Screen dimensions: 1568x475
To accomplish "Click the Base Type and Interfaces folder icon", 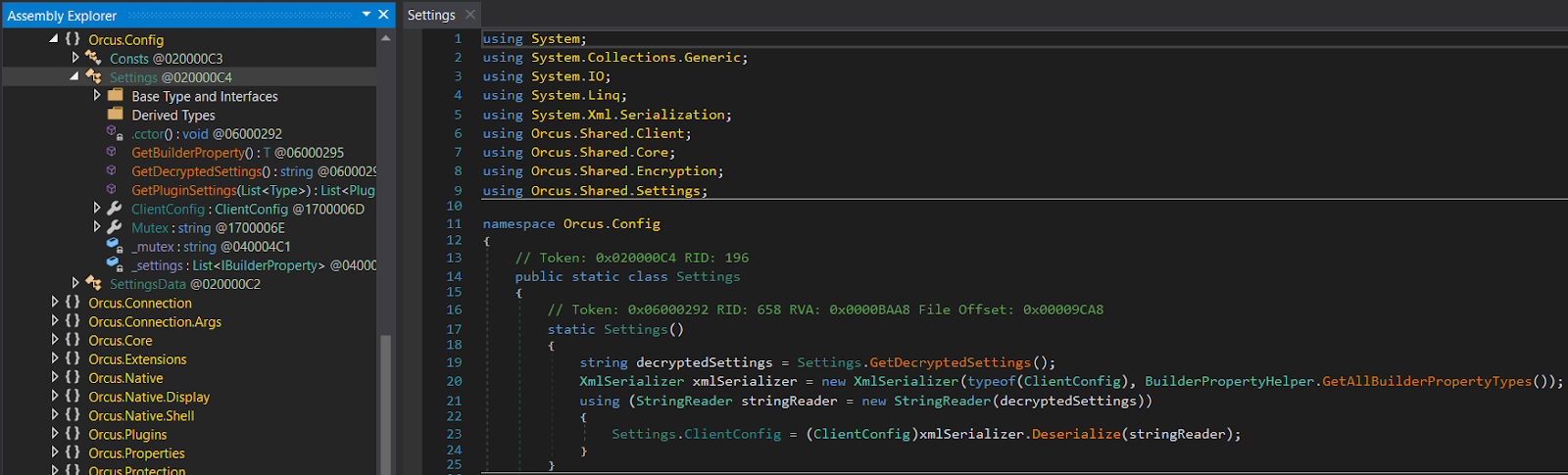I will point(115,95).
